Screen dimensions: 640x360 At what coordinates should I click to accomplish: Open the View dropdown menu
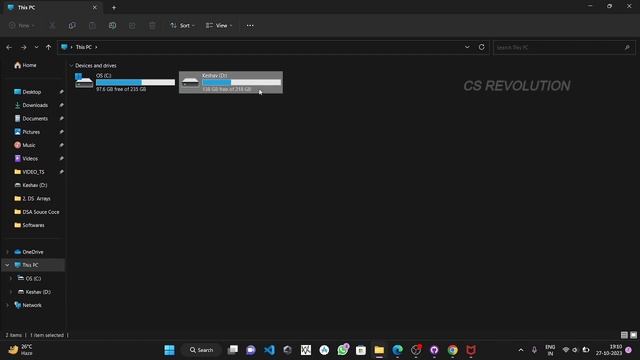point(219,25)
